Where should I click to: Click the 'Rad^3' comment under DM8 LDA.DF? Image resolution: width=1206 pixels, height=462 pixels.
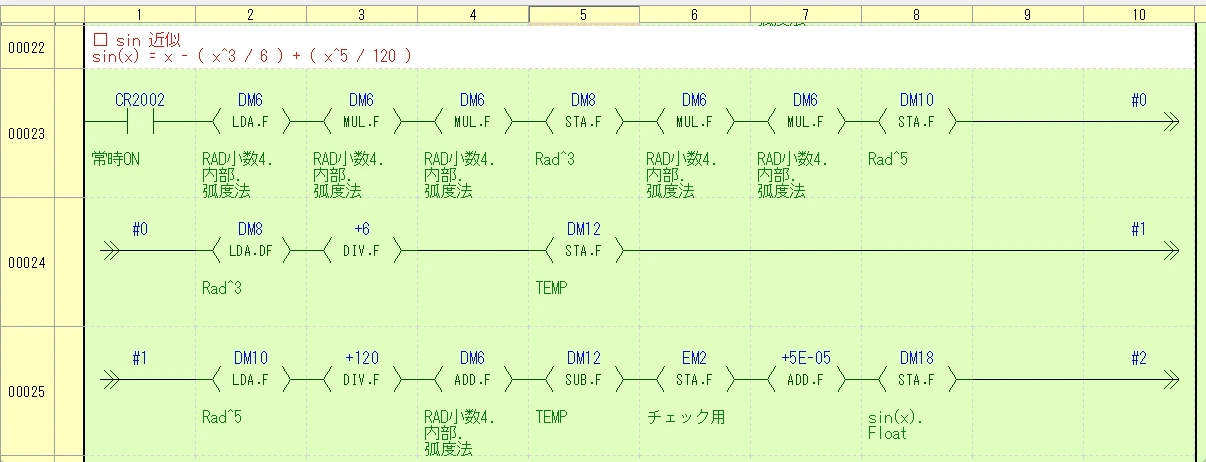coord(222,288)
